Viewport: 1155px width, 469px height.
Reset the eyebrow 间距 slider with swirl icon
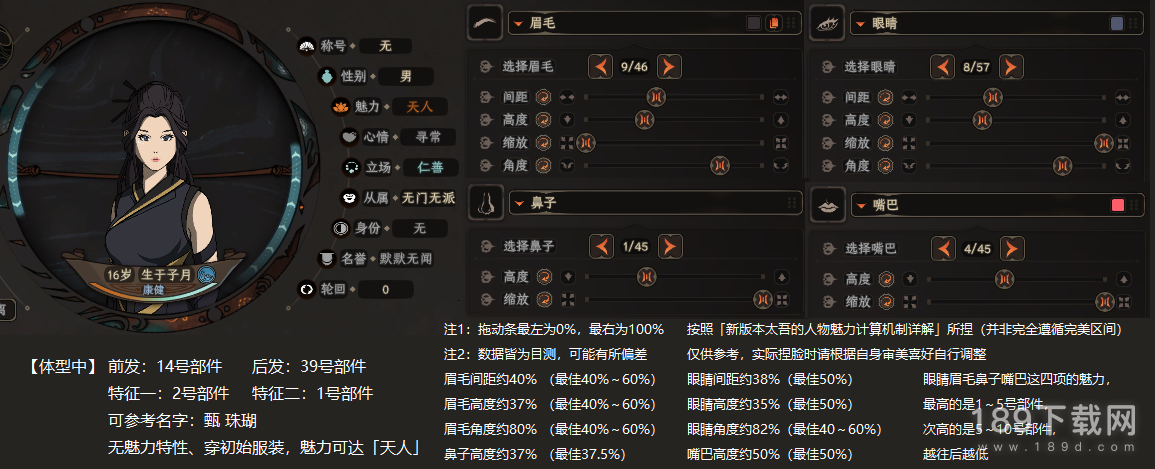point(543,96)
